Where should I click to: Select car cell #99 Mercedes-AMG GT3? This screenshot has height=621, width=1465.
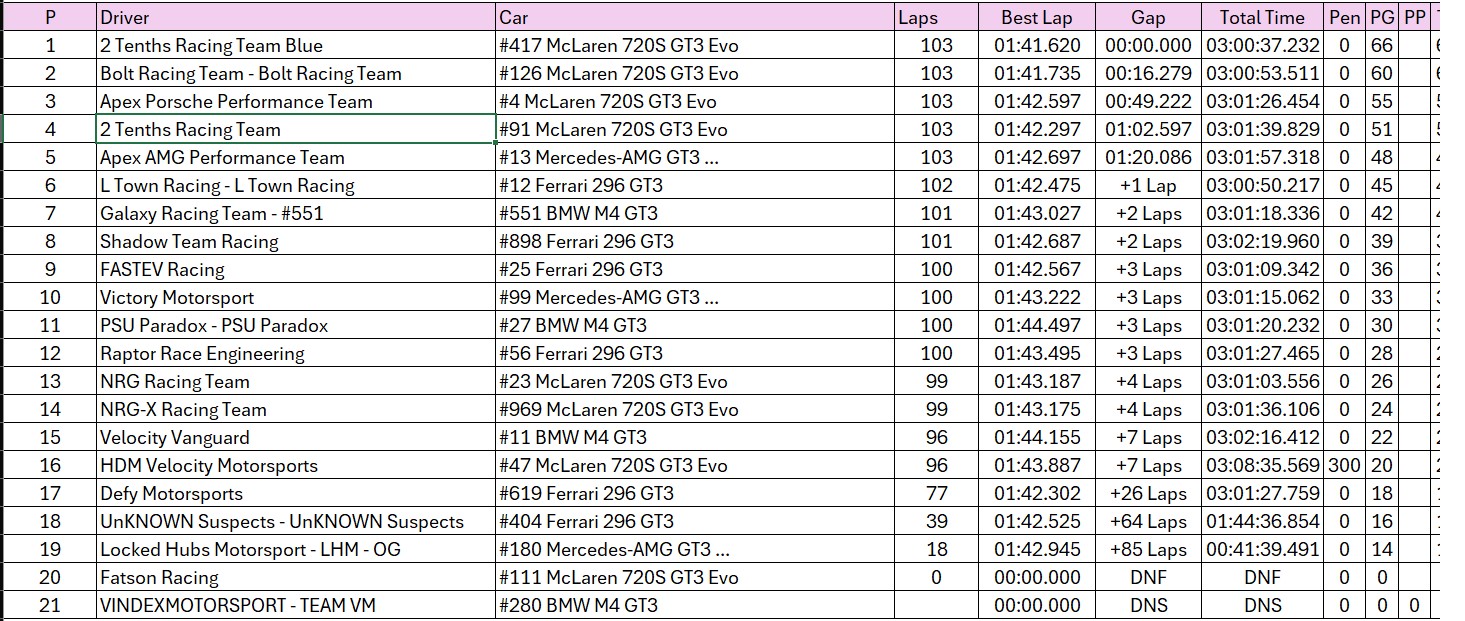[x=695, y=297]
